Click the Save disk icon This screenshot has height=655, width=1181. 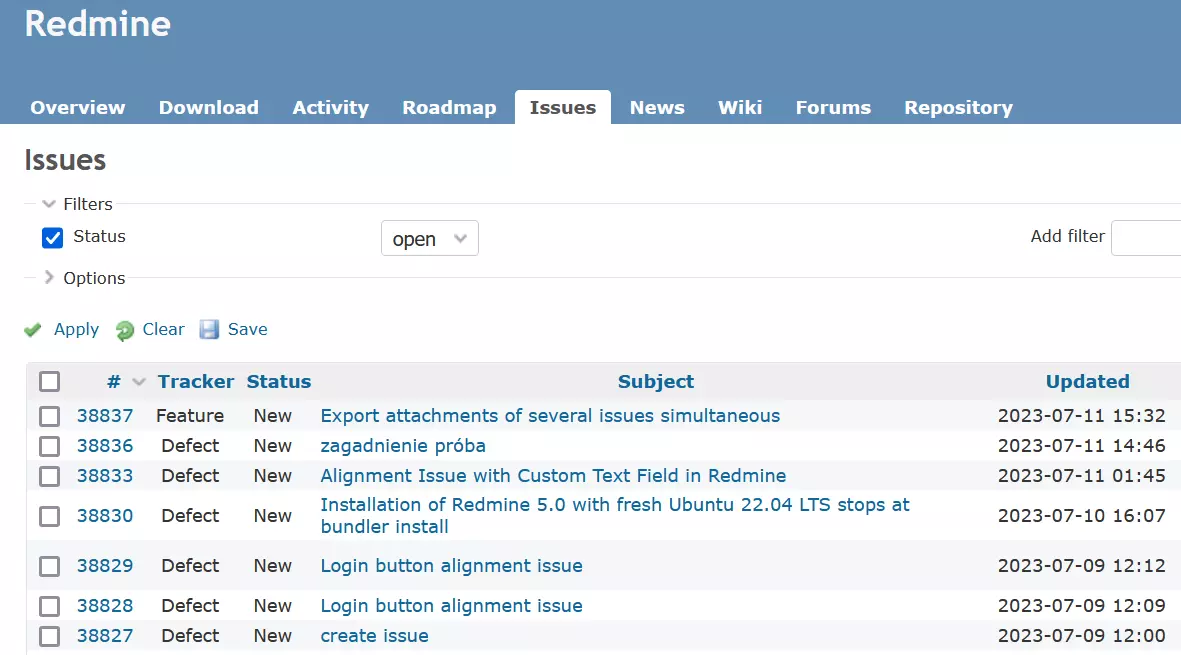pos(209,329)
